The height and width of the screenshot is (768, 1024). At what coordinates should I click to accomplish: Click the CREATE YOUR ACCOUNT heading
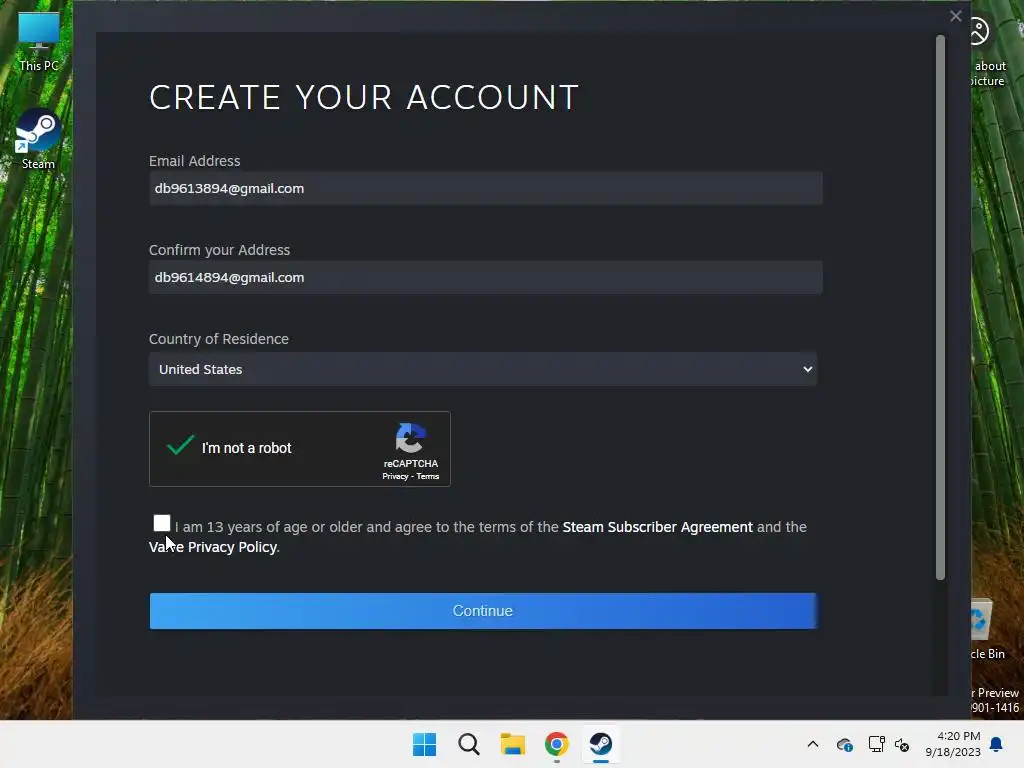[364, 98]
